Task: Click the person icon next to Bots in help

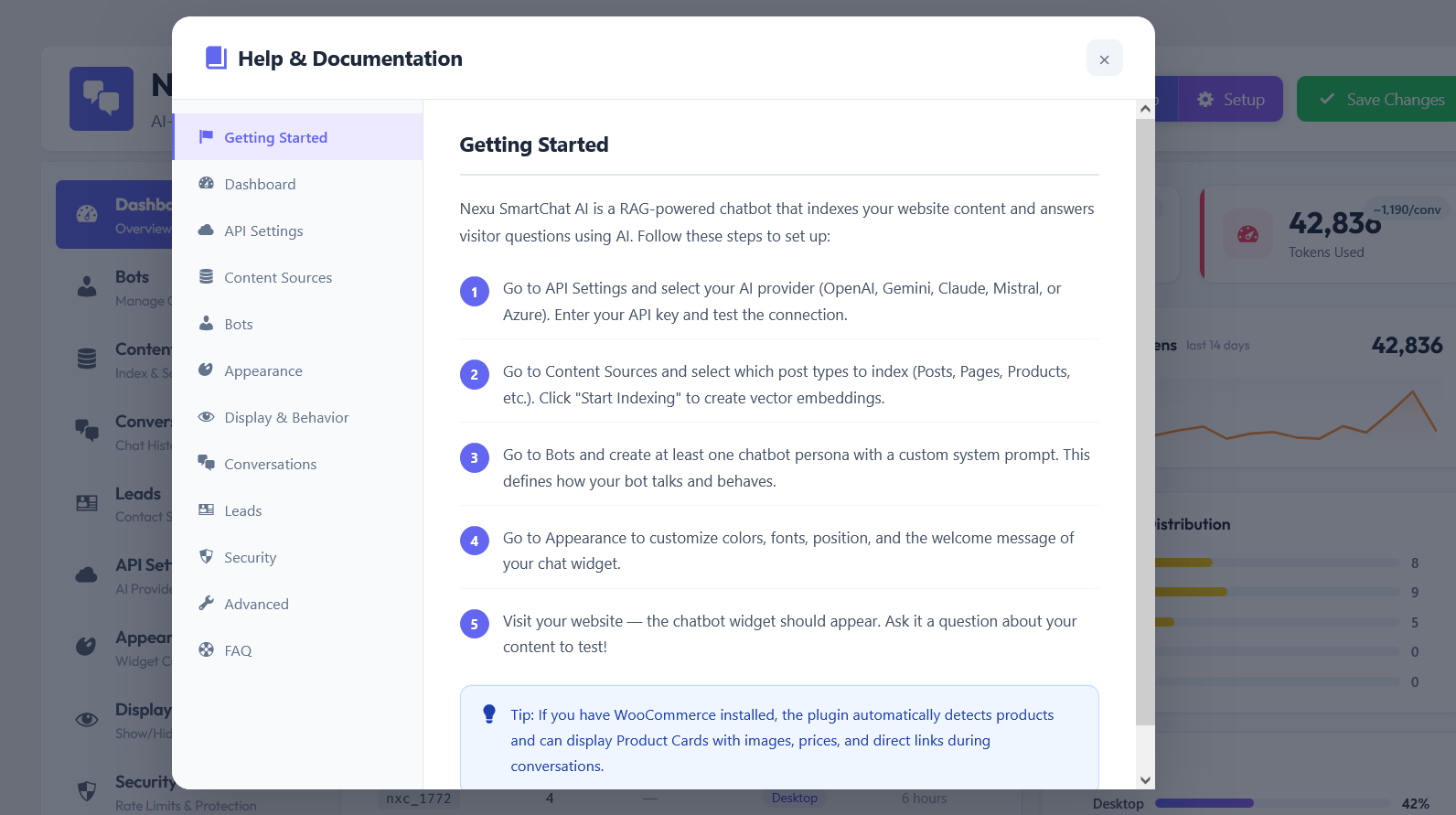Action: 206,323
